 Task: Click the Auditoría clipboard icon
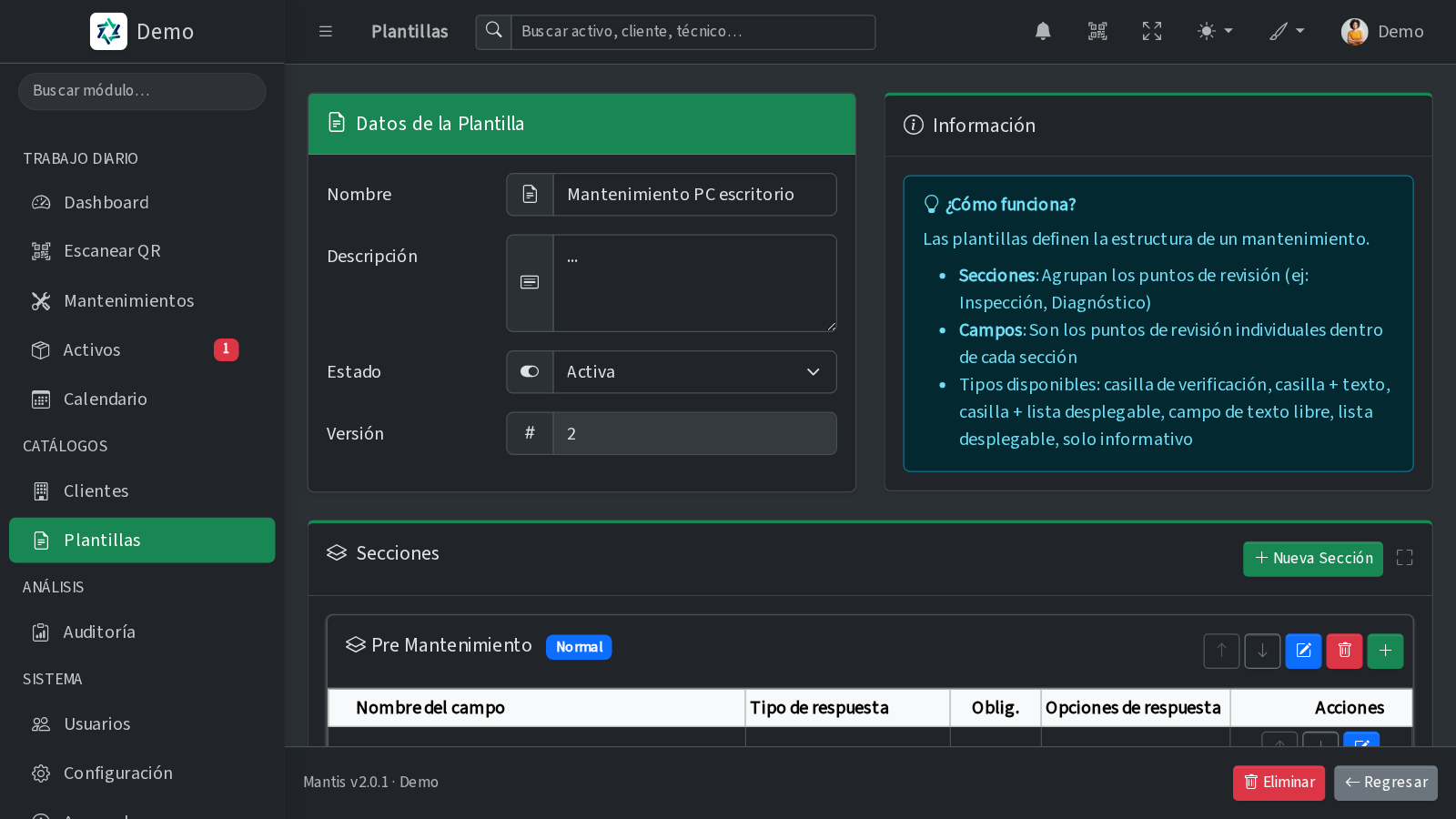[41, 632]
